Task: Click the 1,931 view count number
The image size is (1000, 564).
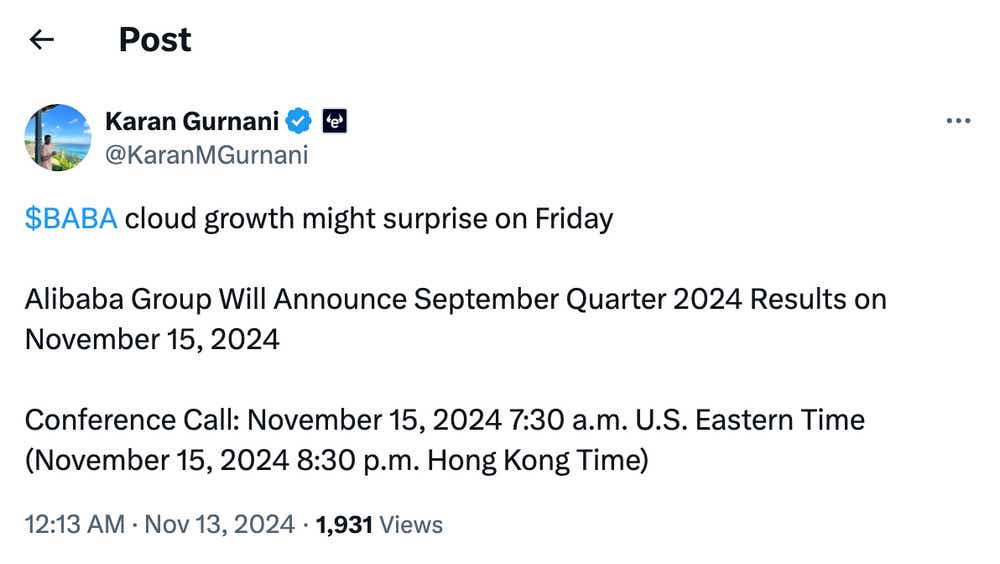Action: [345, 524]
